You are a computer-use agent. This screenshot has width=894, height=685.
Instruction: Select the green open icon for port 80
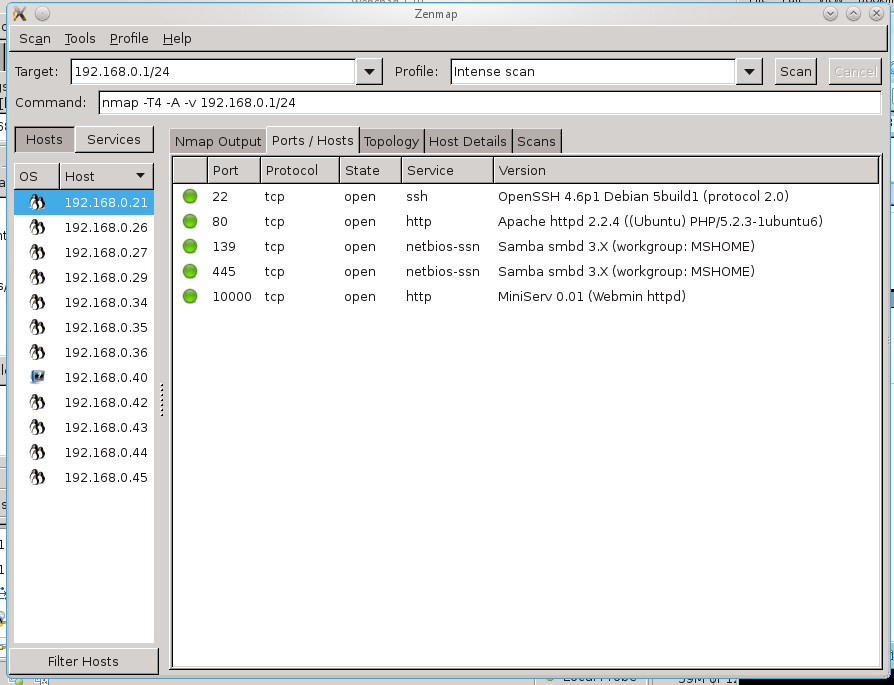pos(189,221)
